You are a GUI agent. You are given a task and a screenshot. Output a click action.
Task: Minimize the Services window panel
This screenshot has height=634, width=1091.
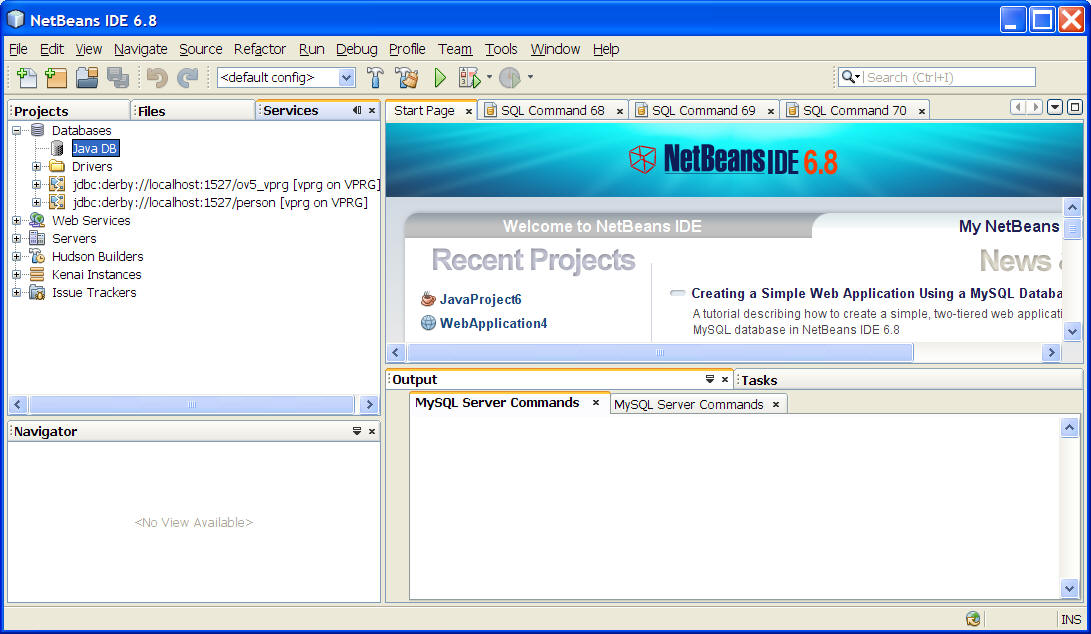coord(357,111)
